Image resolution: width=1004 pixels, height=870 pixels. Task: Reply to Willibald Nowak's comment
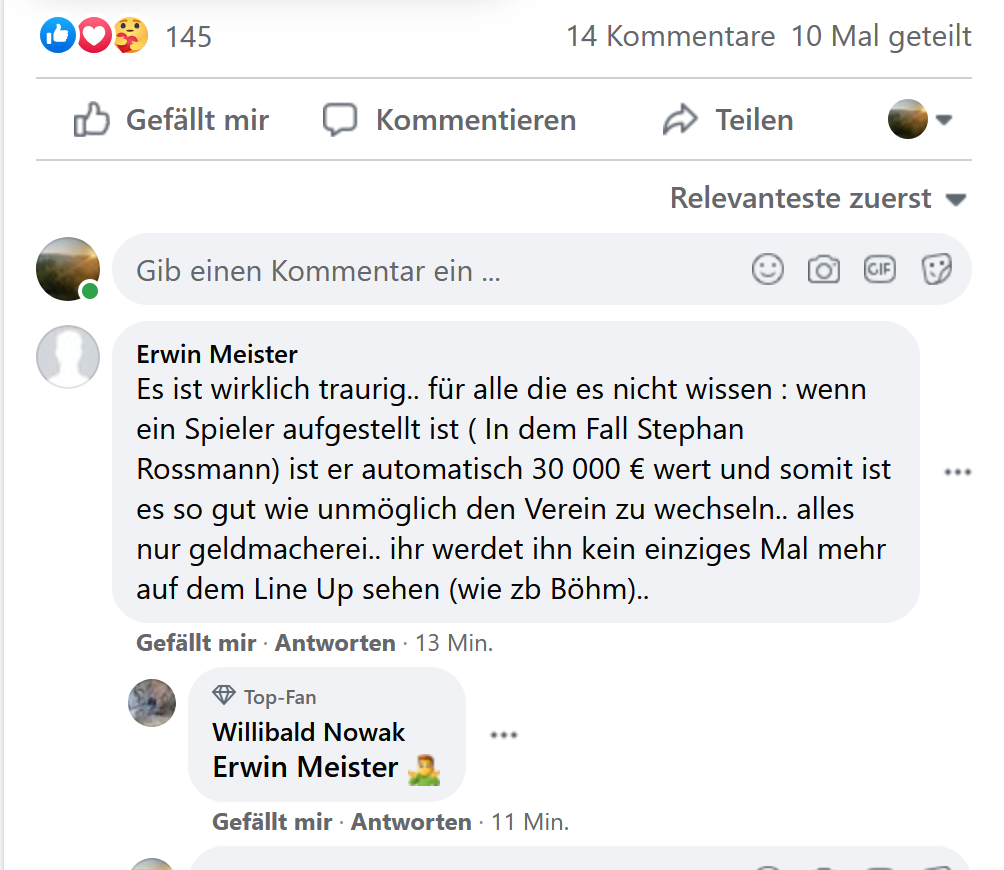coord(411,822)
